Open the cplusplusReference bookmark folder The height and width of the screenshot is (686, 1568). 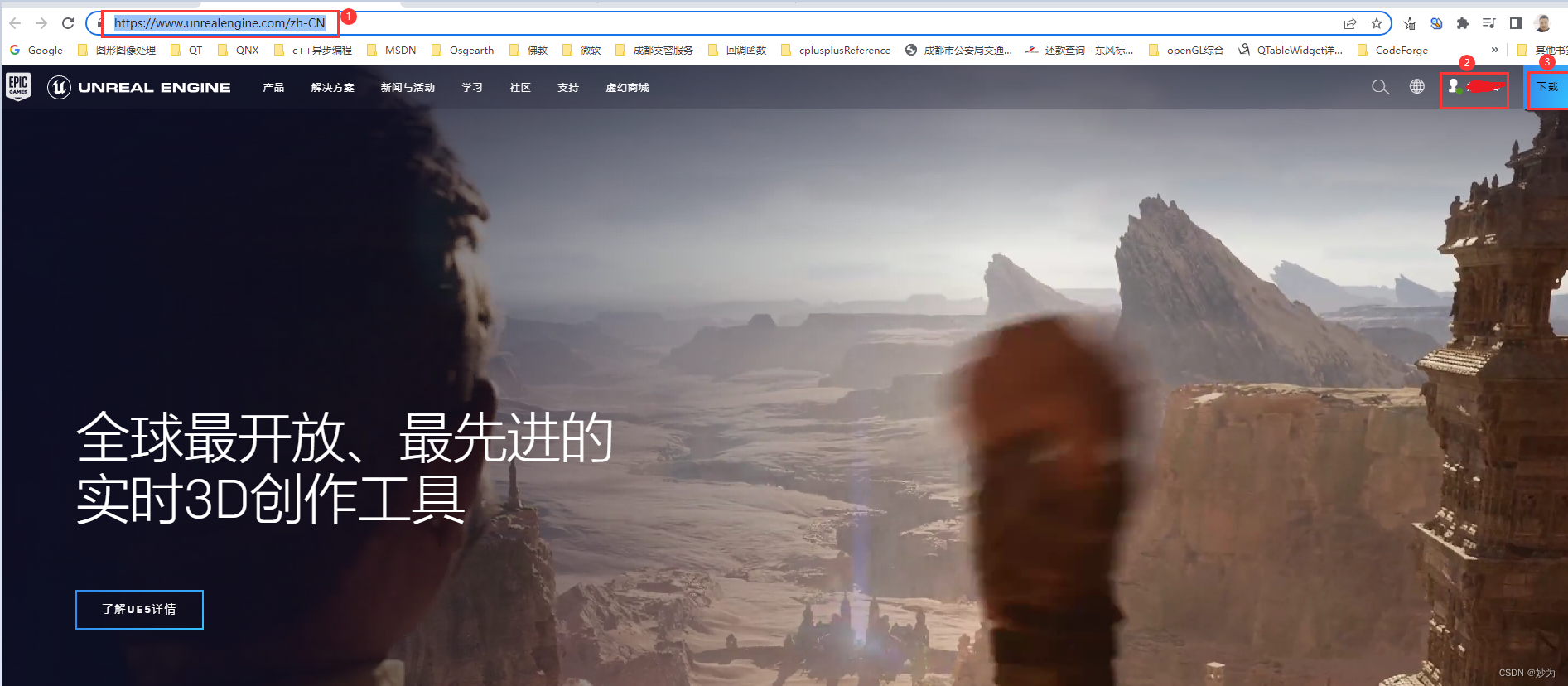pos(836,50)
